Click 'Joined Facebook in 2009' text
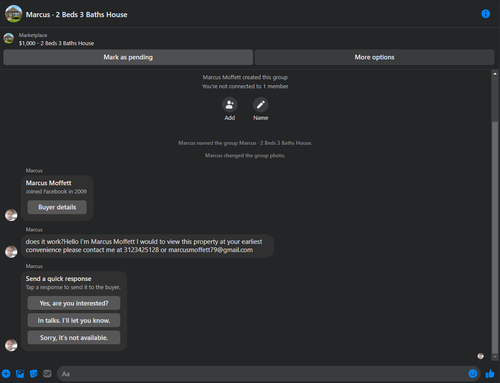Image resolution: width=500 pixels, height=383 pixels. [x=56, y=192]
